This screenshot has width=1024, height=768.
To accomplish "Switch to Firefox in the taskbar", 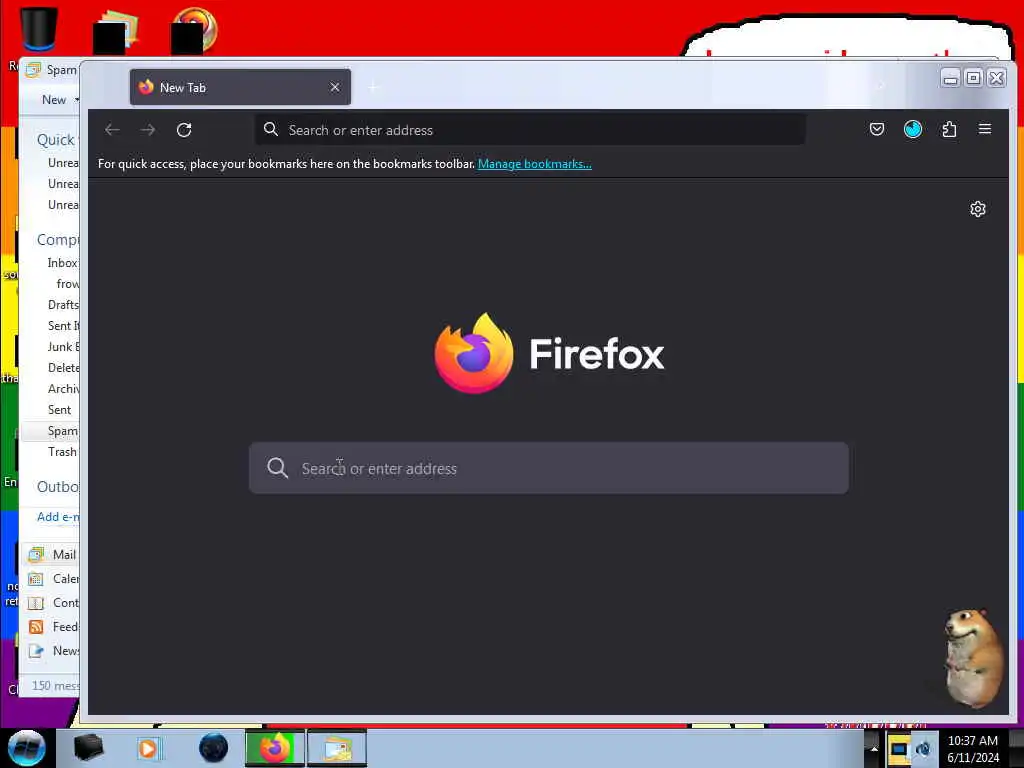I will [x=275, y=748].
